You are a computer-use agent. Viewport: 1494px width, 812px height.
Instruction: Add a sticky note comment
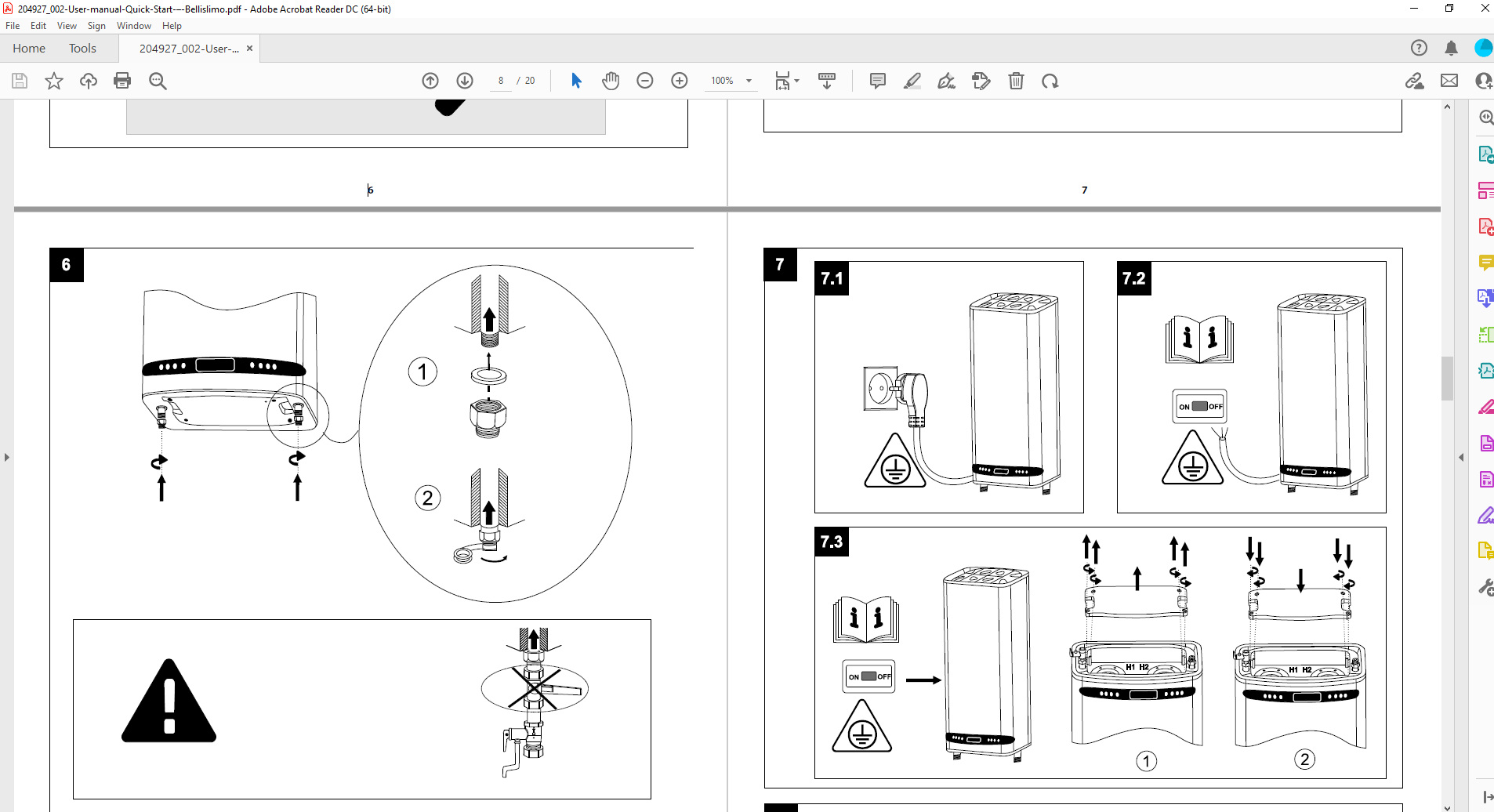tap(878, 81)
